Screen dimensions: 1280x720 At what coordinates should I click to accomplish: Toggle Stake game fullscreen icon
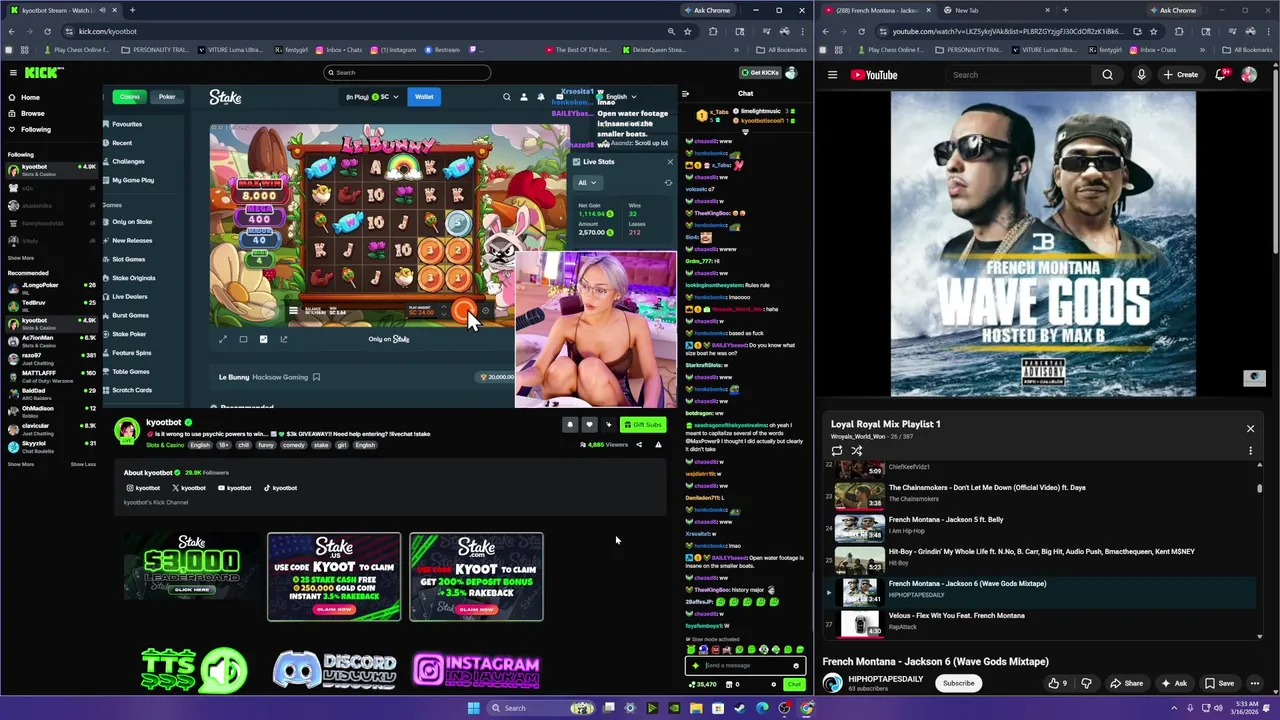pos(223,339)
